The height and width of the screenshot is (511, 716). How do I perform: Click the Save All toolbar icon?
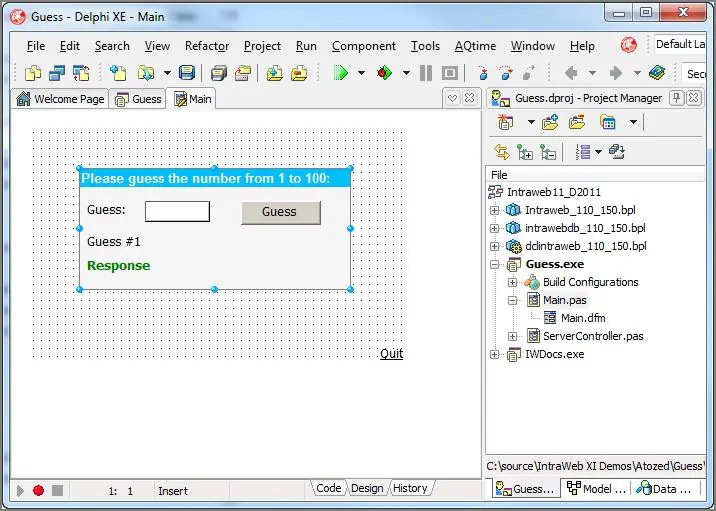[x=219, y=73]
